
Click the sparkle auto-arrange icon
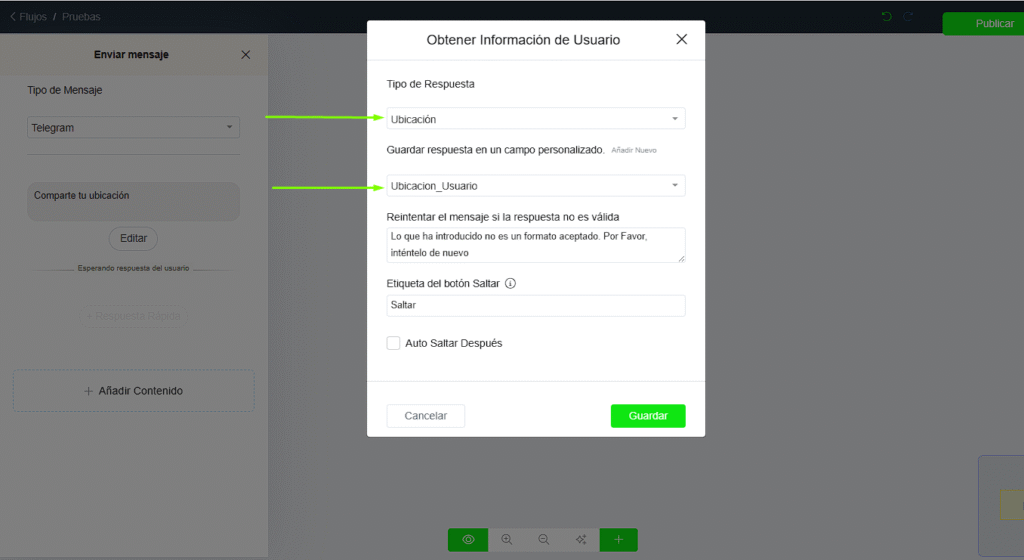point(581,540)
